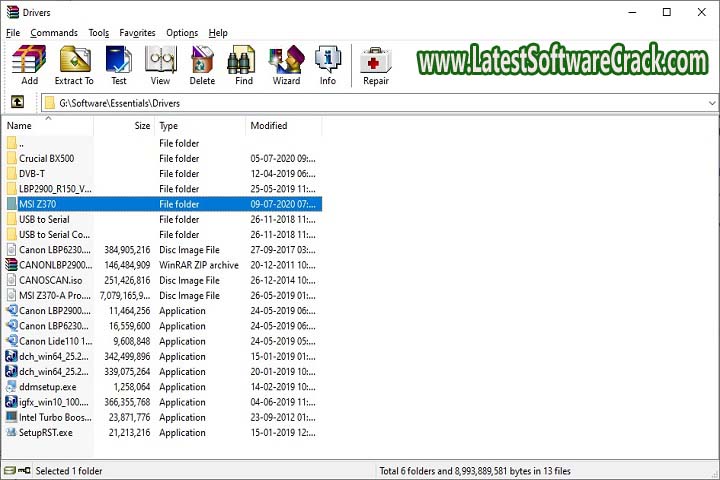Open the Options menu
The height and width of the screenshot is (480, 720).
(x=182, y=33)
